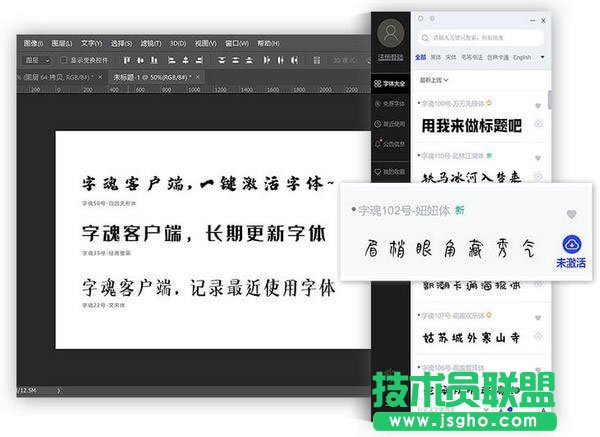This screenshot has width=600, height=437.
Task: Select the 黑体 font category tab
Action: tap(435, 57)
